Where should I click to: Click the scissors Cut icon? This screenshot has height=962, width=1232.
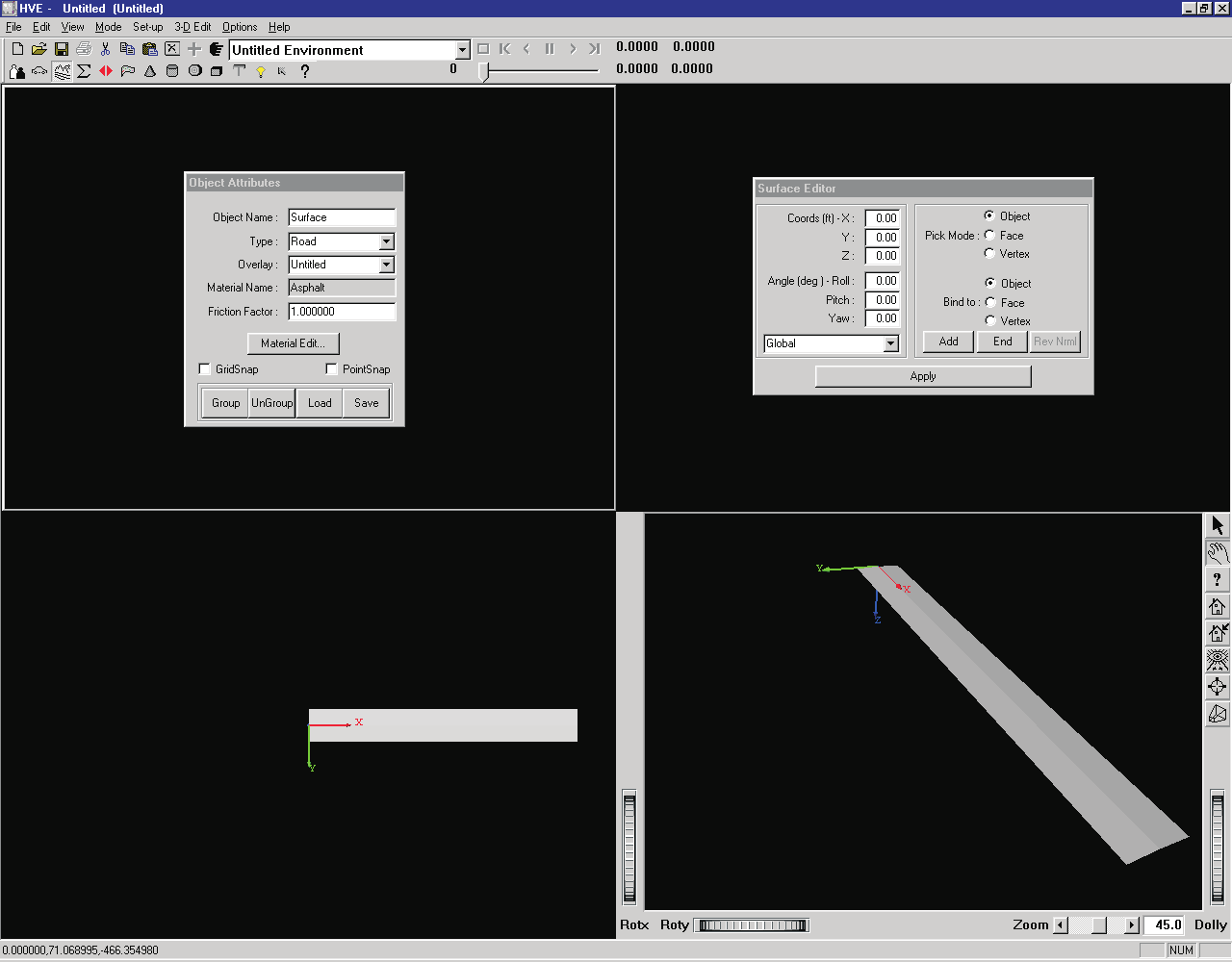tap(105, 49)
